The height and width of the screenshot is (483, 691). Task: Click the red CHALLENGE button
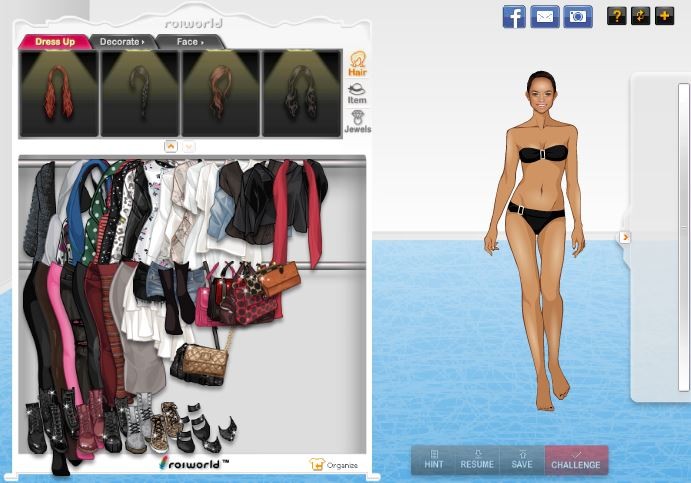(x=576, y=460)
